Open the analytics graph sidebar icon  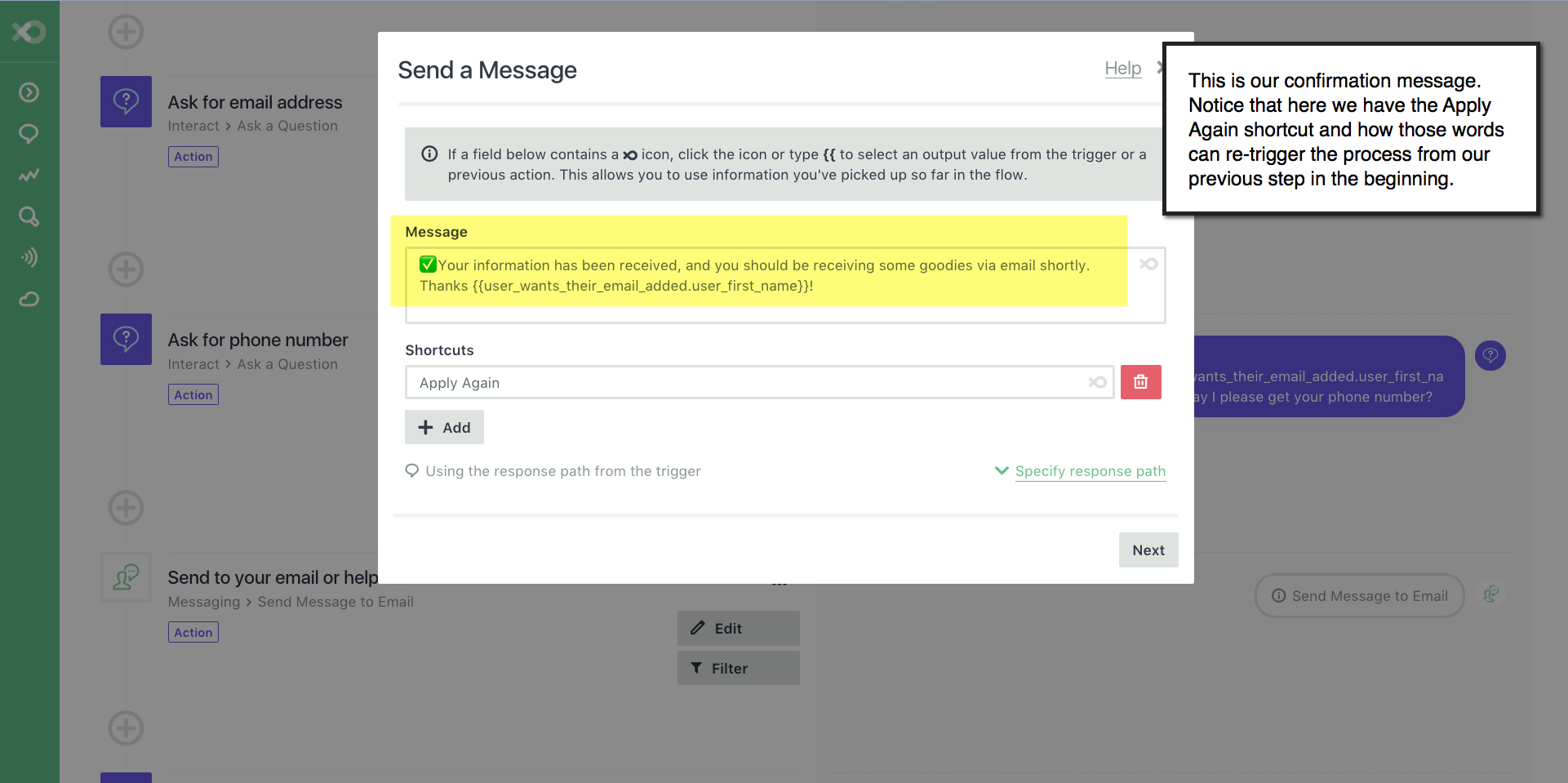pos(29,175)
